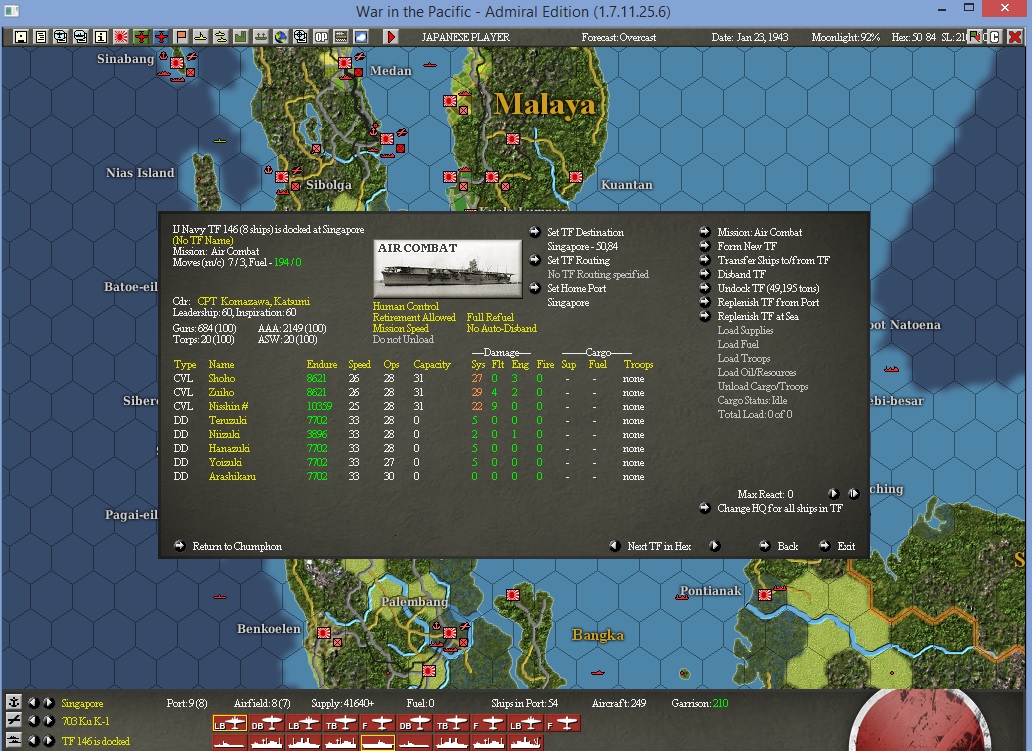Click the C icon in the top bar
This screenshot has width=1032, height=751.
[x=995, y=37]
